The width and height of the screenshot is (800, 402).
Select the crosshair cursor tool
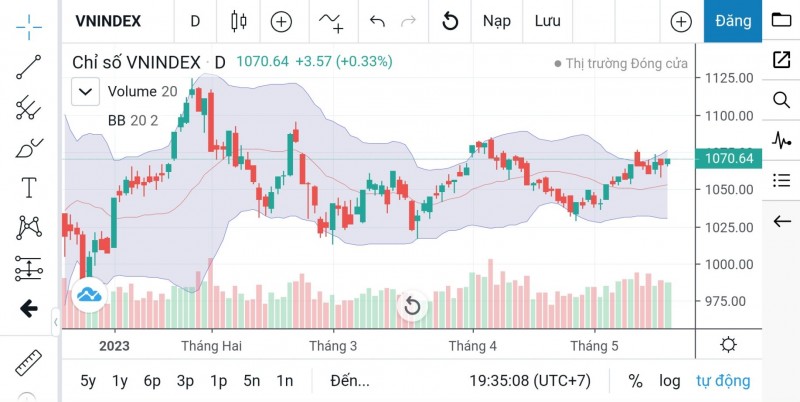29,23
